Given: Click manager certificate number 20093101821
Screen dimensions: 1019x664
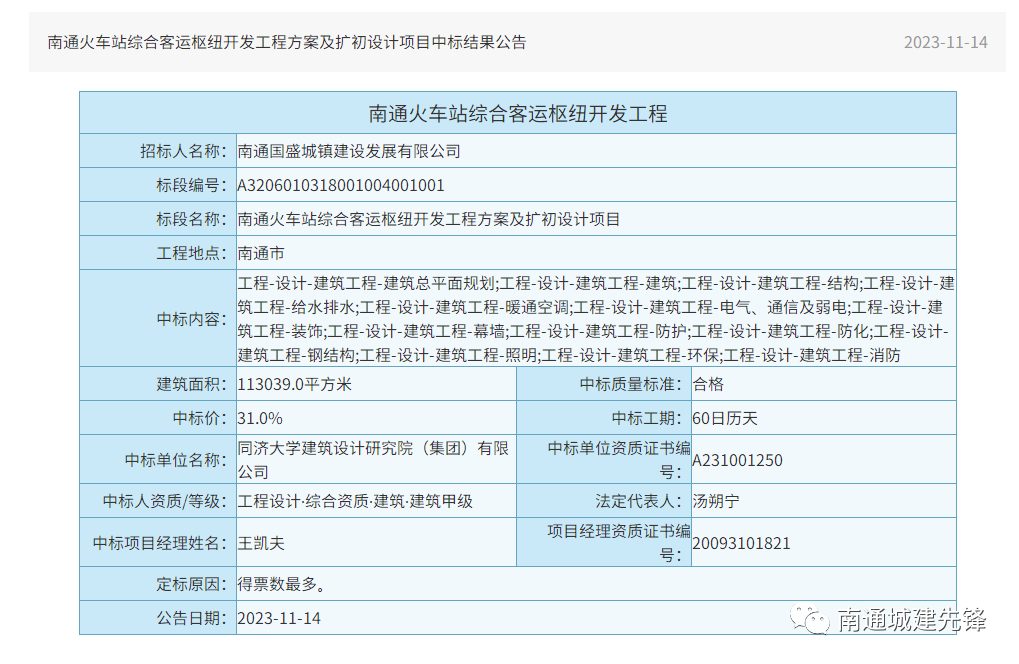Looking at the screenshot, I should tap(741, 544).
